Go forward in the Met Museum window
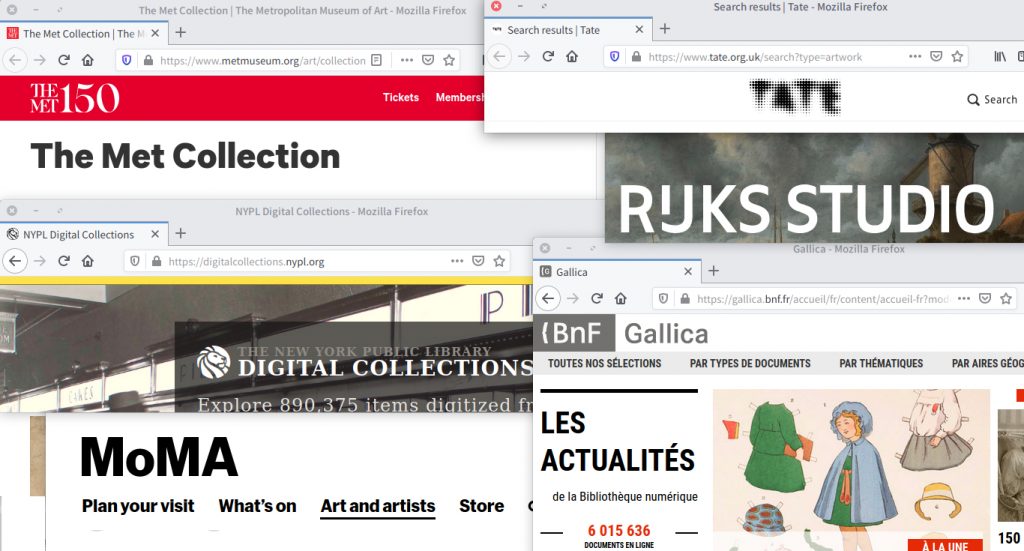The height and width of the screenshot is (551, 1024). (40, 60)
